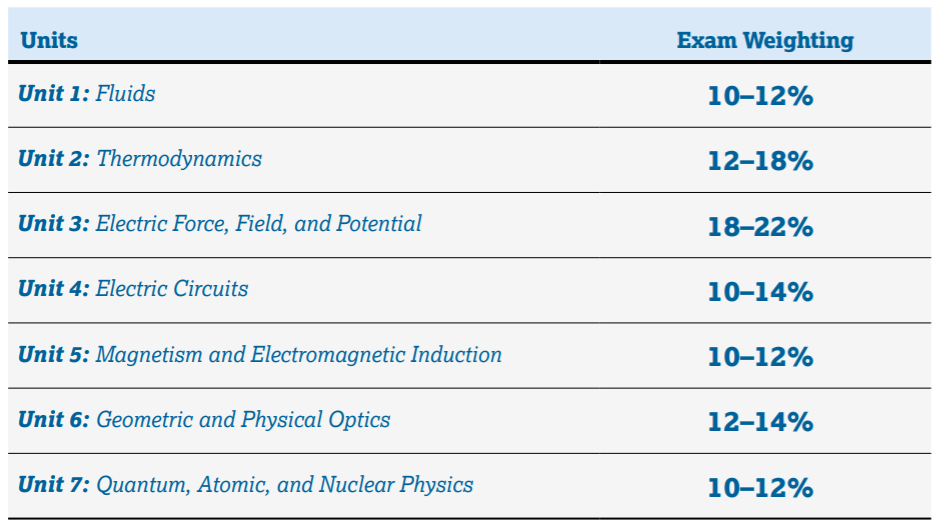
Task: Select the 12–14% weighting for Optics
Action: (760, 422)
